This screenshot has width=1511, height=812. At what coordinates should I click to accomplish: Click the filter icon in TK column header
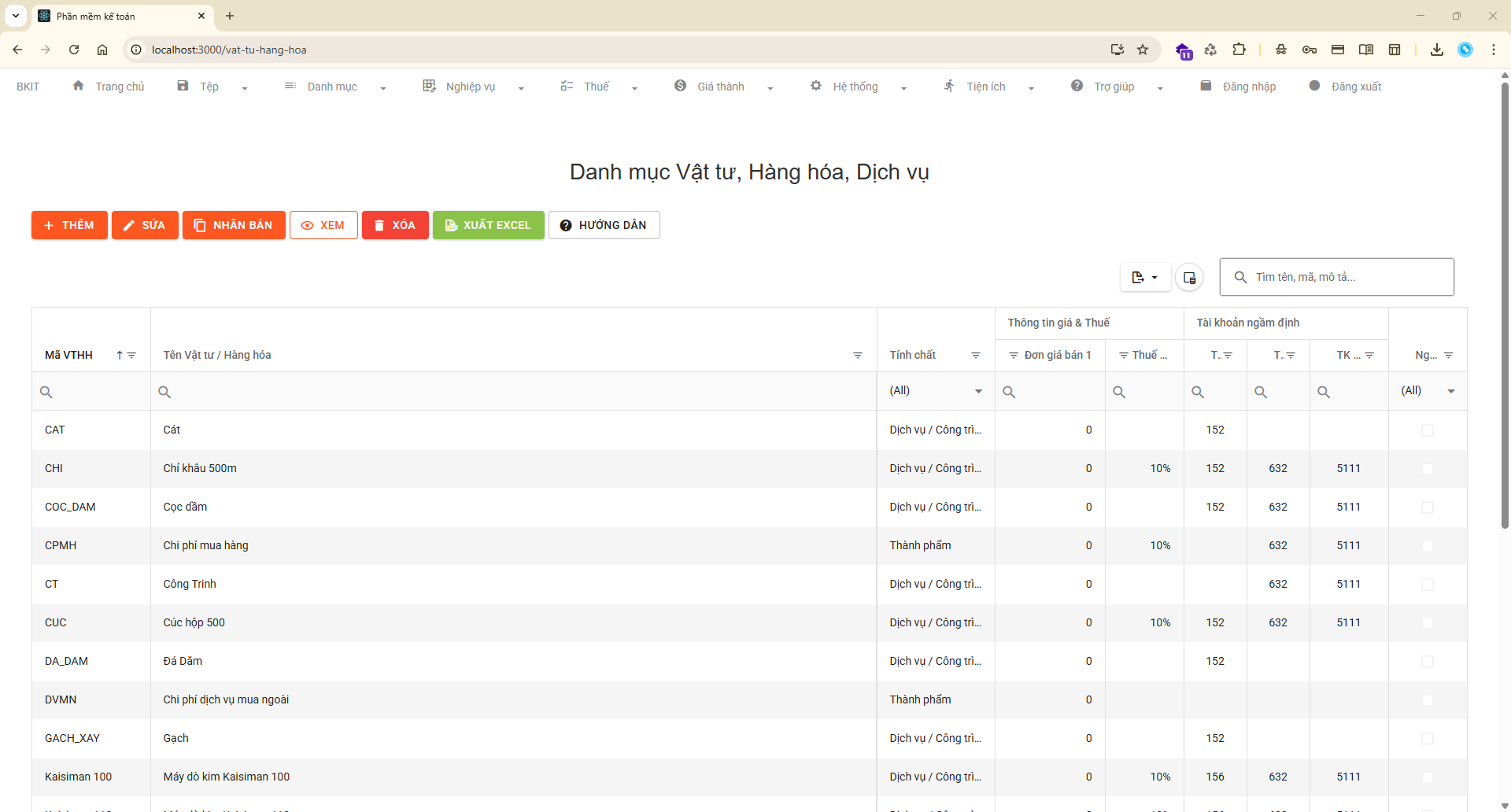pos(1369,355)
